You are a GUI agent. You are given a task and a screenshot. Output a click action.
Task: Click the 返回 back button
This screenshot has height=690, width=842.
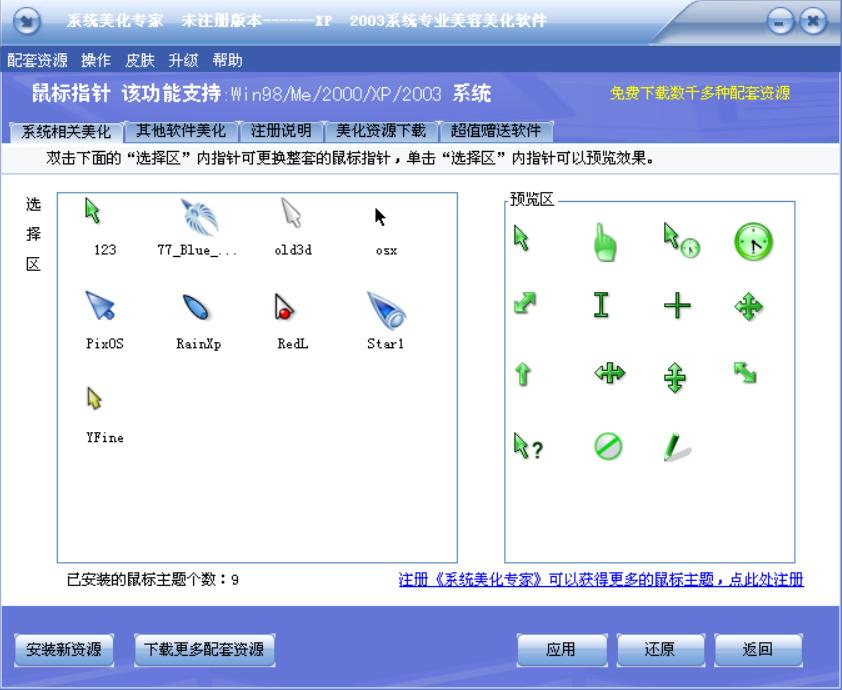[x=758, y=650]
